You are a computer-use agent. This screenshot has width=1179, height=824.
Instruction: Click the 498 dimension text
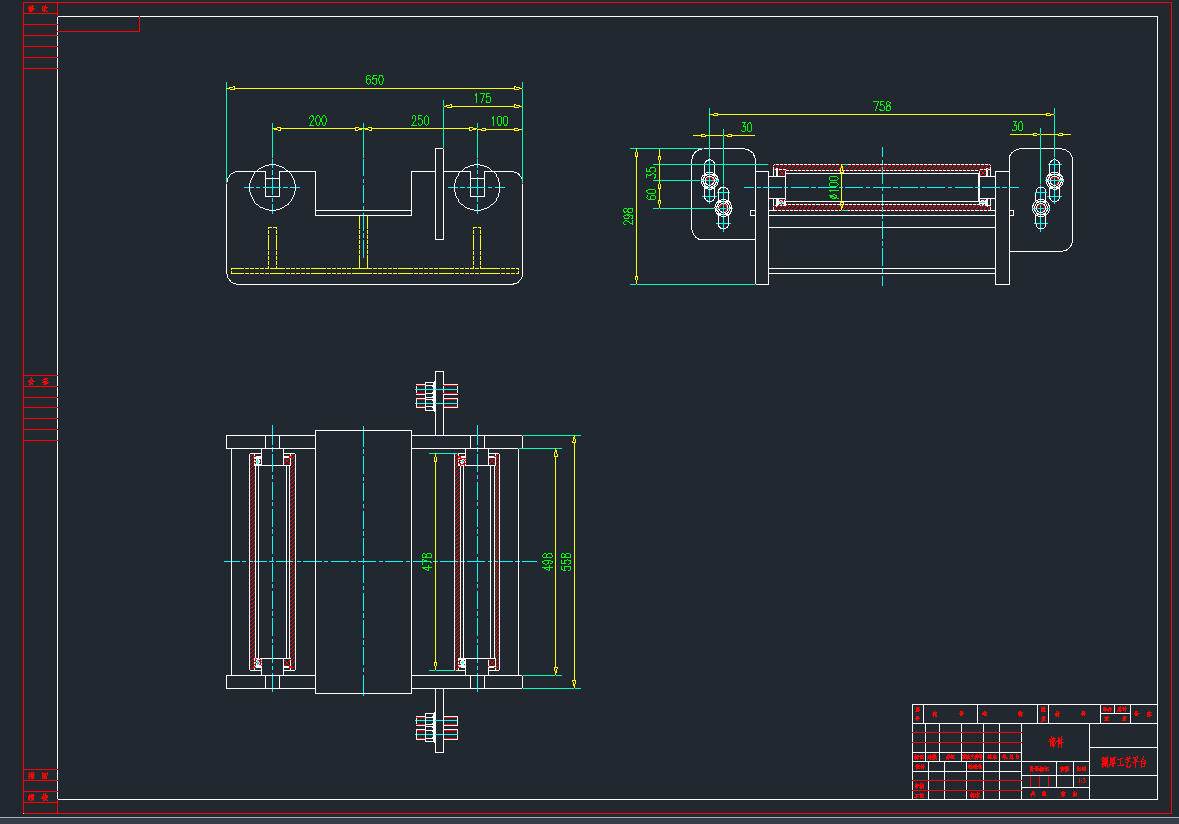tap(546, 562)
